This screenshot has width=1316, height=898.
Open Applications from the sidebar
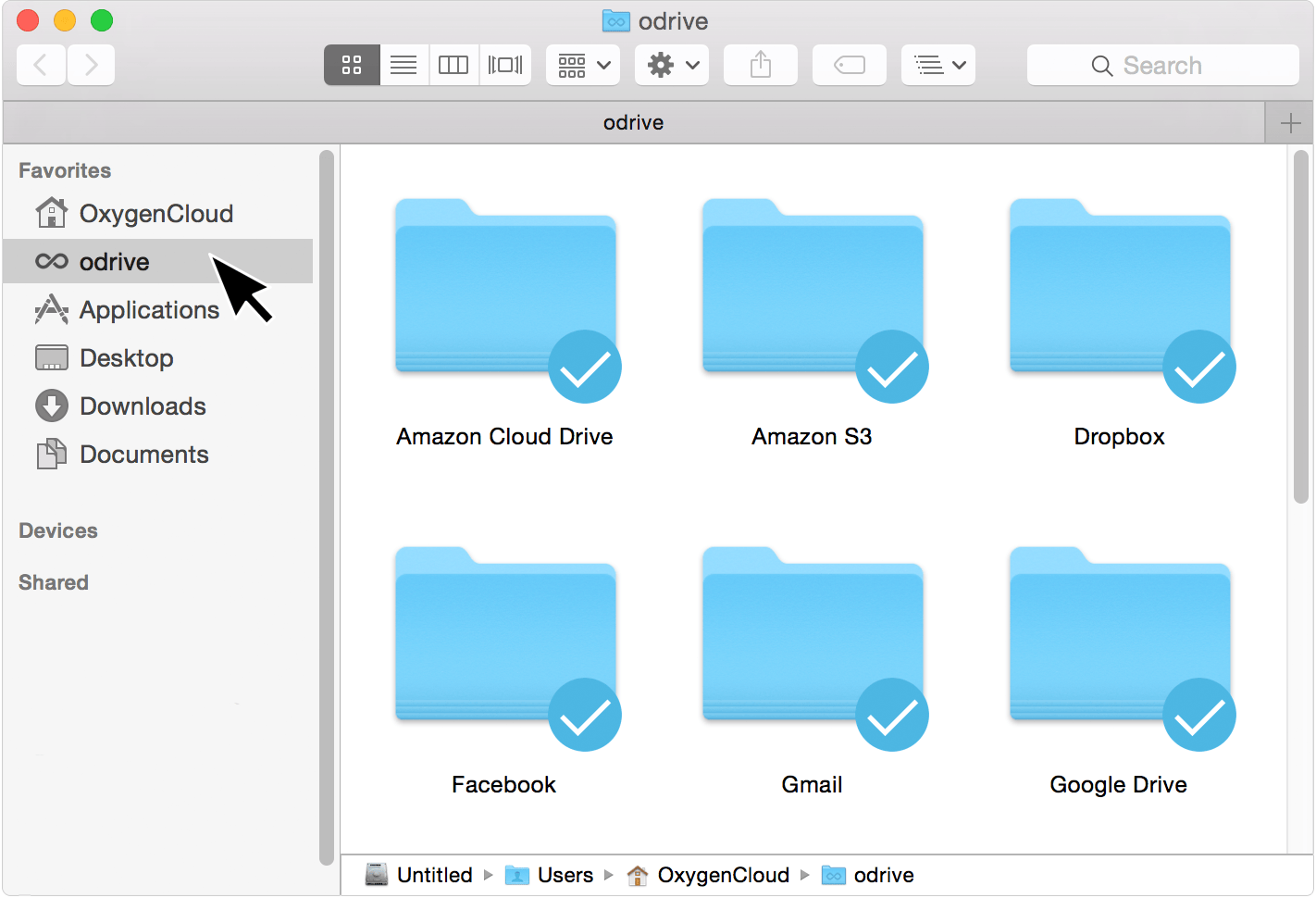coord(149,309)
